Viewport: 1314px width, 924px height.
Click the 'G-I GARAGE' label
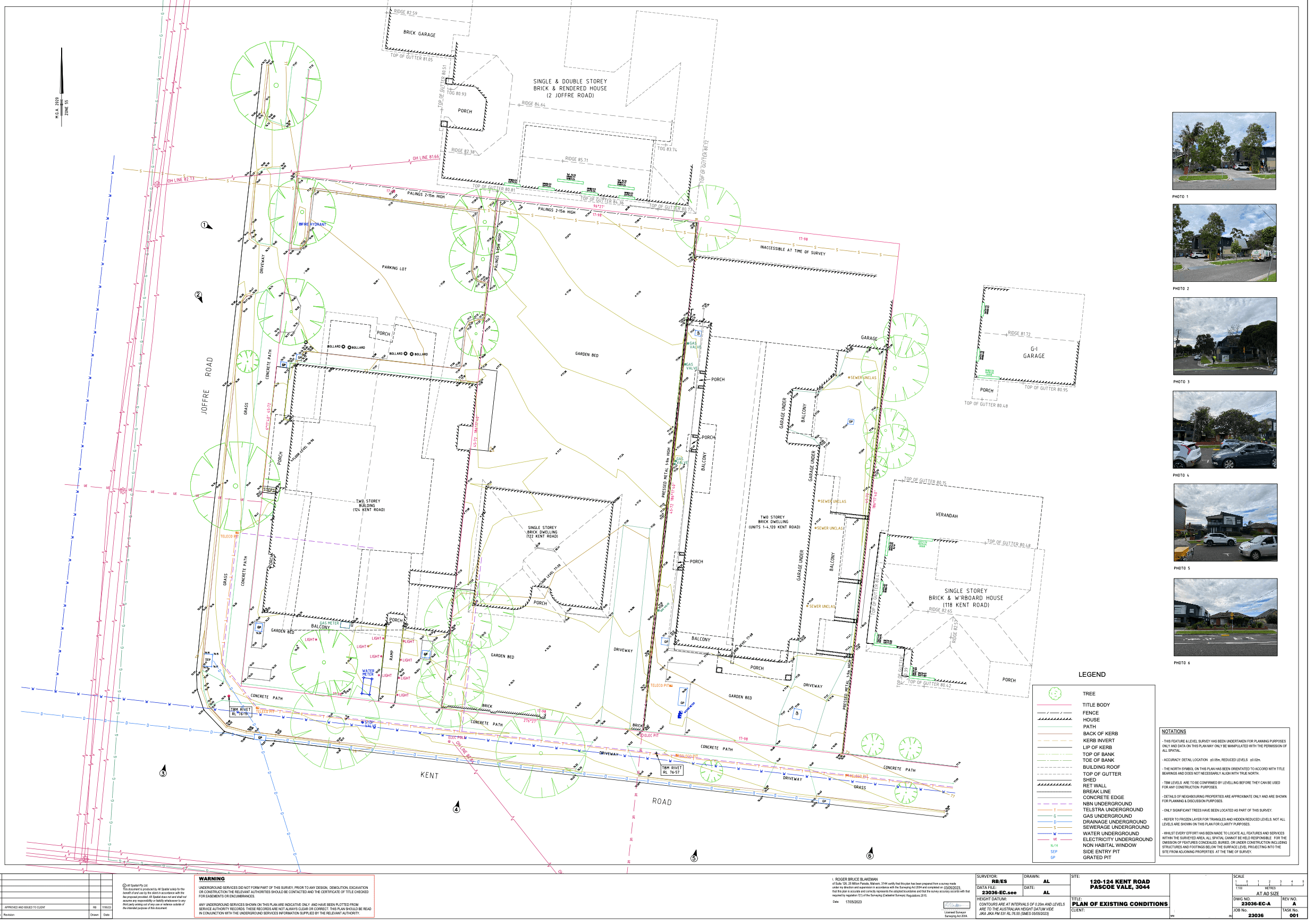[1033, 352]
